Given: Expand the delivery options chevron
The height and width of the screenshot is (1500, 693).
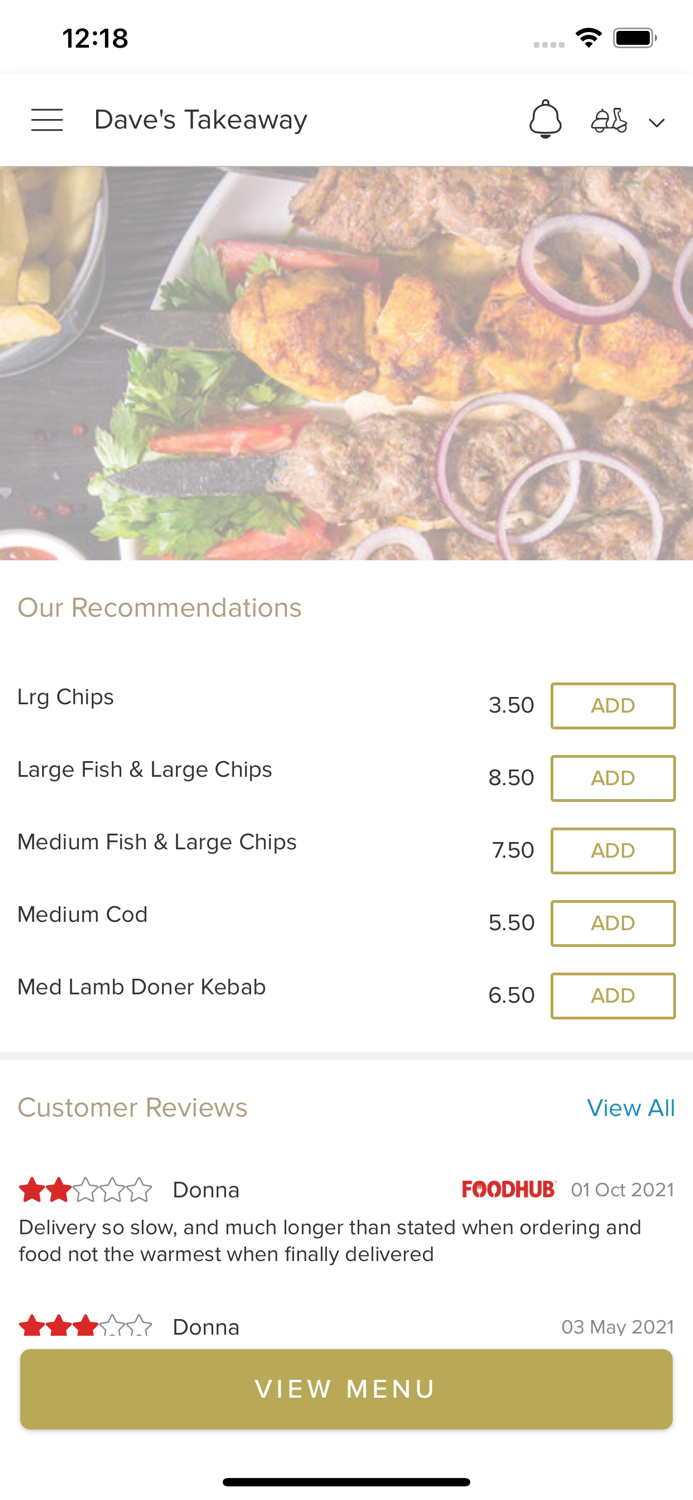Looking at the screenshot, I should (657, 123).
